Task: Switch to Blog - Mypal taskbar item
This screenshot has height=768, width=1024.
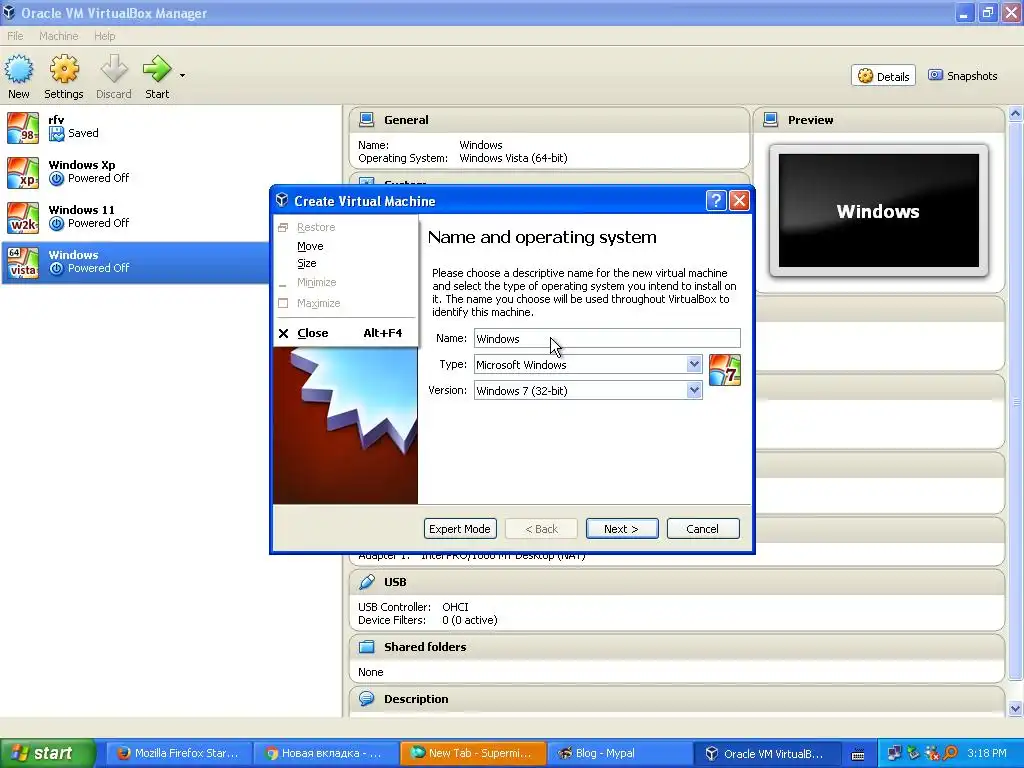Action: pyautogui.click(x=620, y=753)
